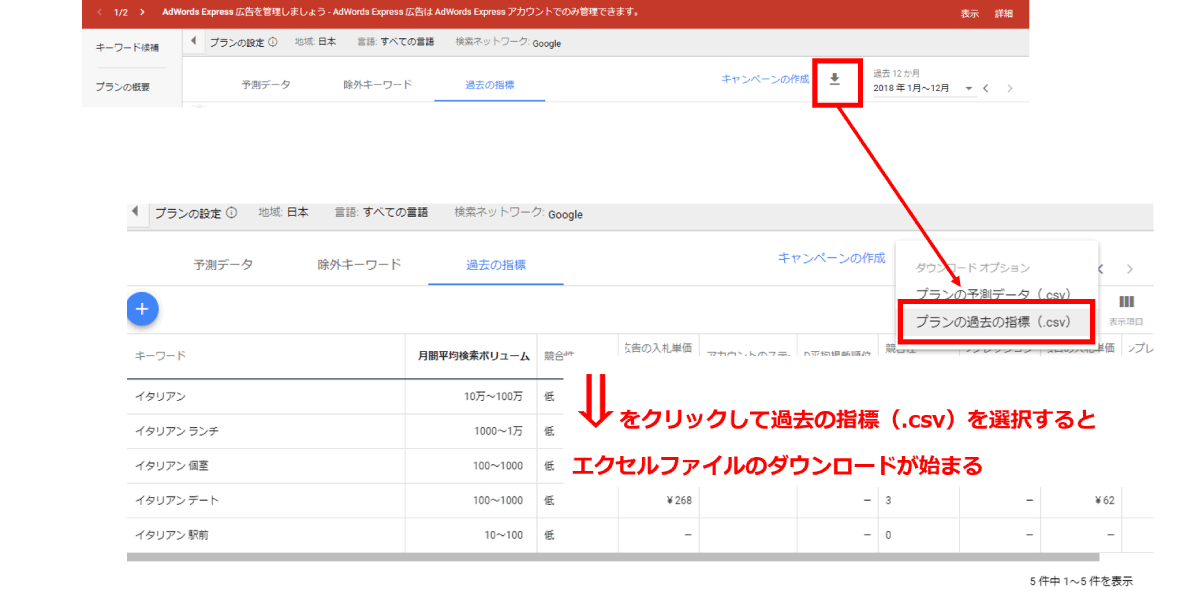Click the 1000~1万 search volume cell
Viewport: 1200px width, 600px height.
coord(499,431)
